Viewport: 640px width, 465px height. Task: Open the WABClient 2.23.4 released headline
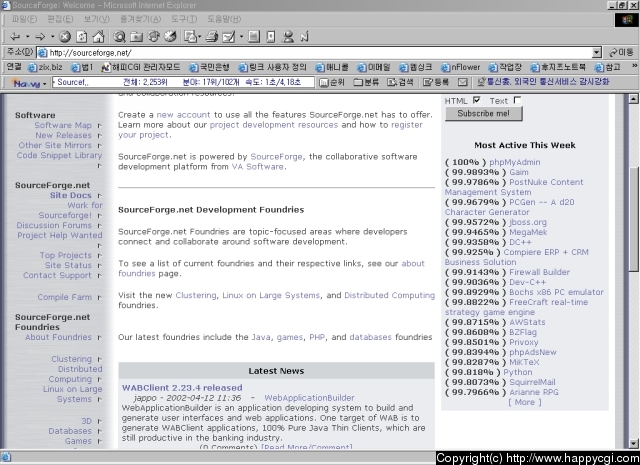182,388
